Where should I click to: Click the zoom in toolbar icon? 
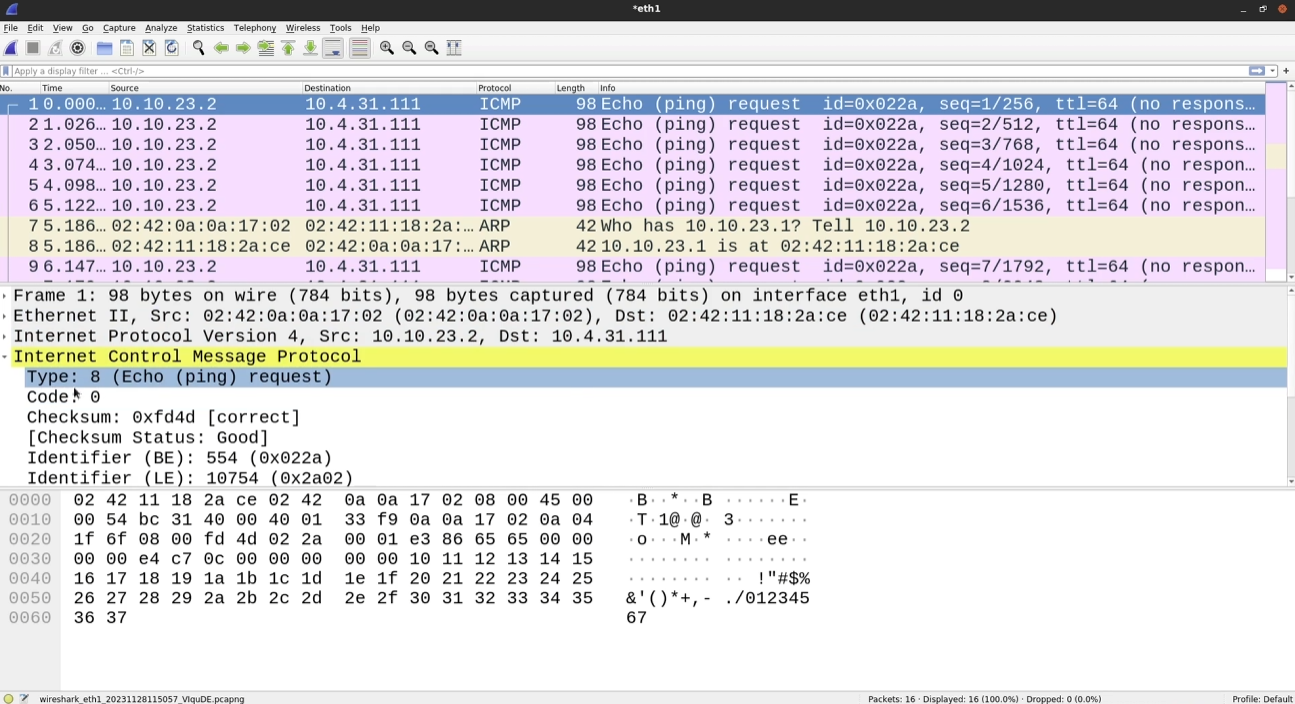click(387, 48)
